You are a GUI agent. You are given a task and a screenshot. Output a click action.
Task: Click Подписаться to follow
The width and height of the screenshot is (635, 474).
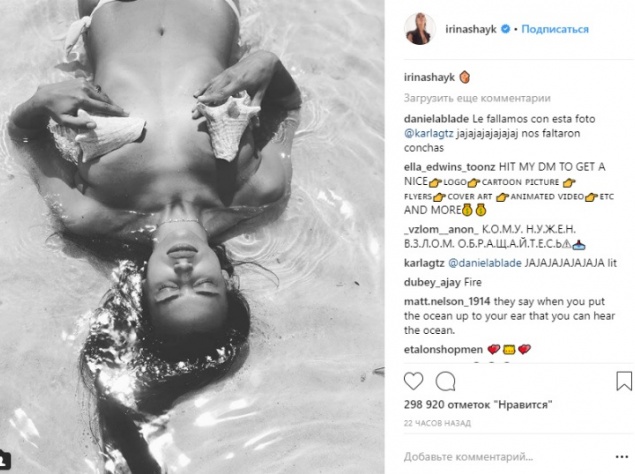[x=555, y=29]
